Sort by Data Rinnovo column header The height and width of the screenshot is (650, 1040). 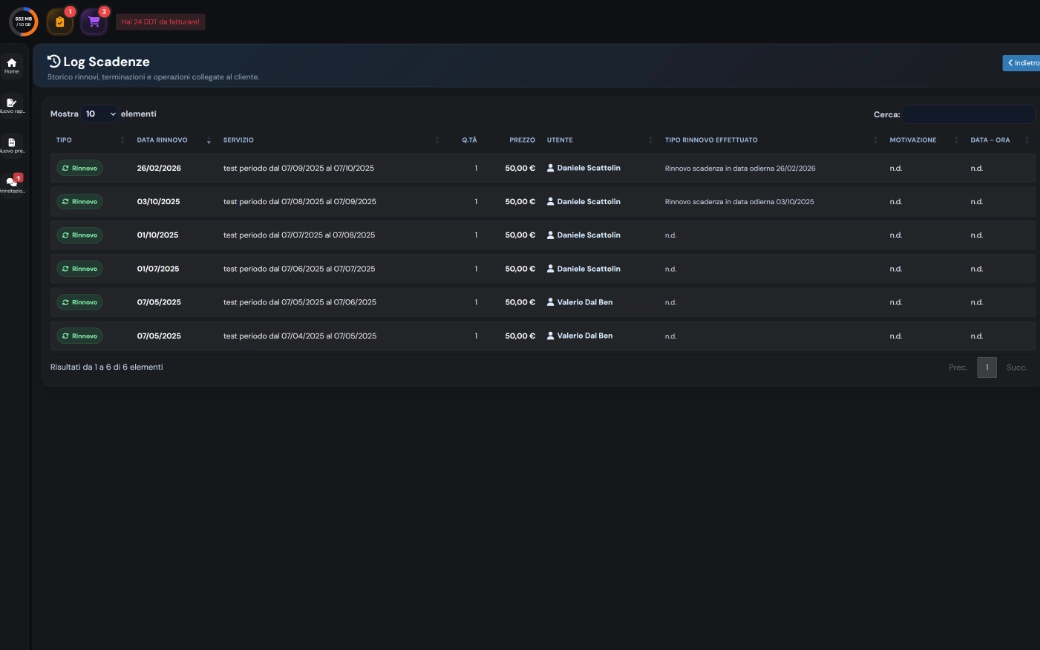172,140
